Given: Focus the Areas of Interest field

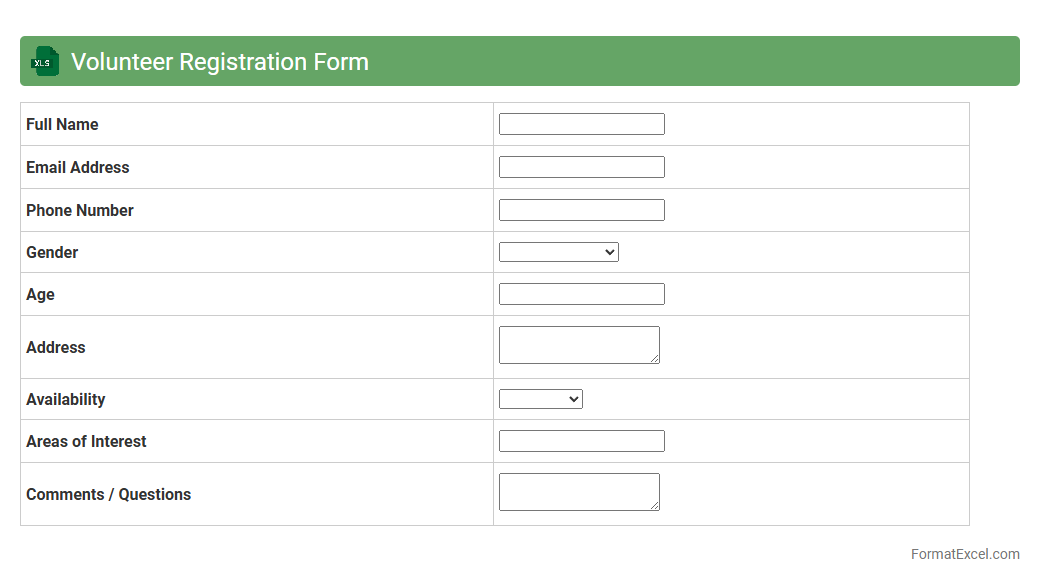Looking at the screenshot, I should tap(581, 441).
